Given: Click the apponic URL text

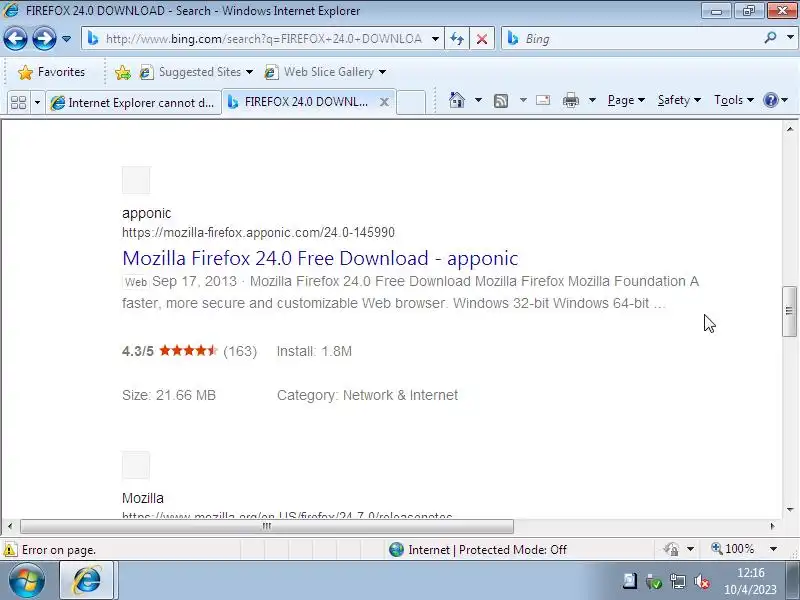Looking at the screenshot, I should tap(258, 233).
